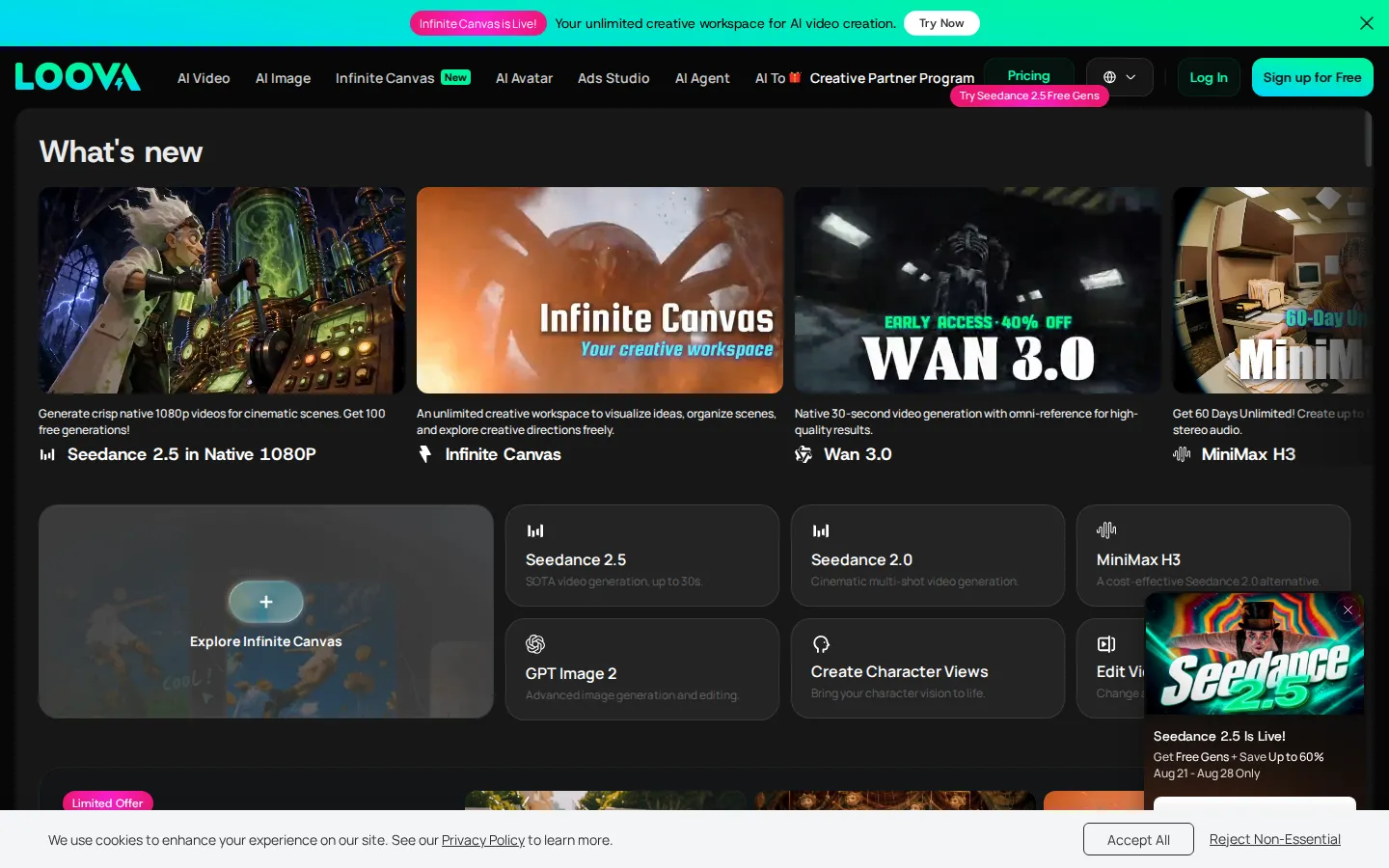Click the What's new heading
1389x868 pixels.
pyautogui.click(x=121, y=151)
